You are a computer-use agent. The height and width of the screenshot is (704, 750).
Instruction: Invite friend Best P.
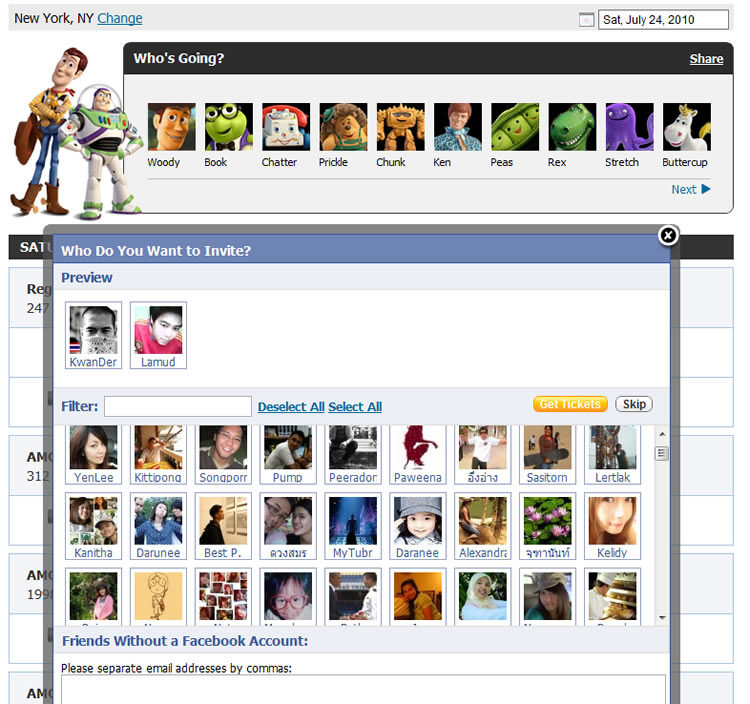(x=223, y=526)
